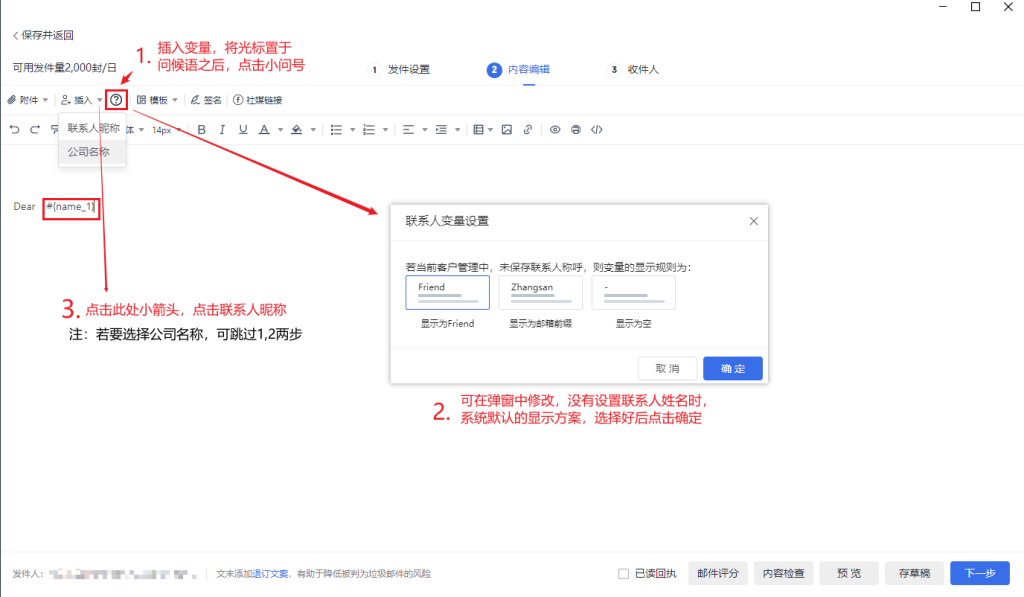
Task: Insert a hyperlink using the link icon
Action: 528,130
